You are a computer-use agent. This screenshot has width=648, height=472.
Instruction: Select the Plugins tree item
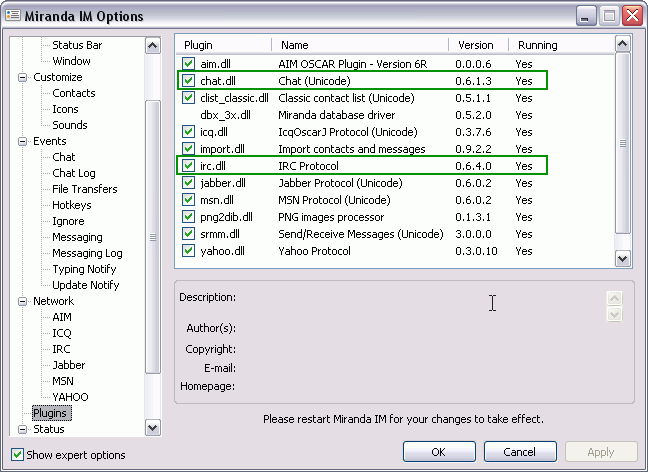coord(50,413)
